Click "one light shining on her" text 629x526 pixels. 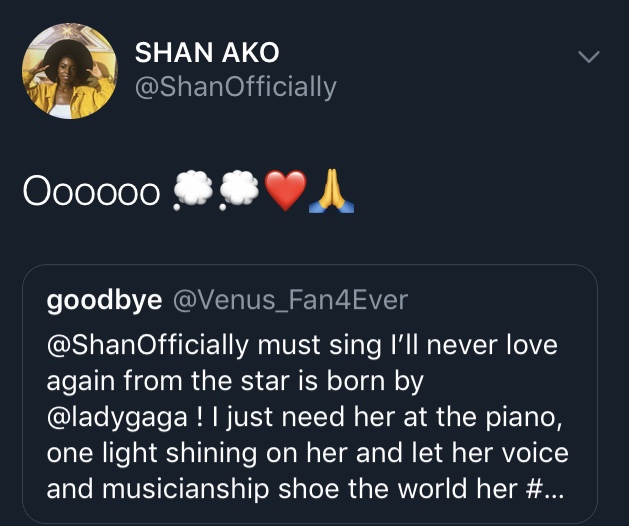coord(175,453)
